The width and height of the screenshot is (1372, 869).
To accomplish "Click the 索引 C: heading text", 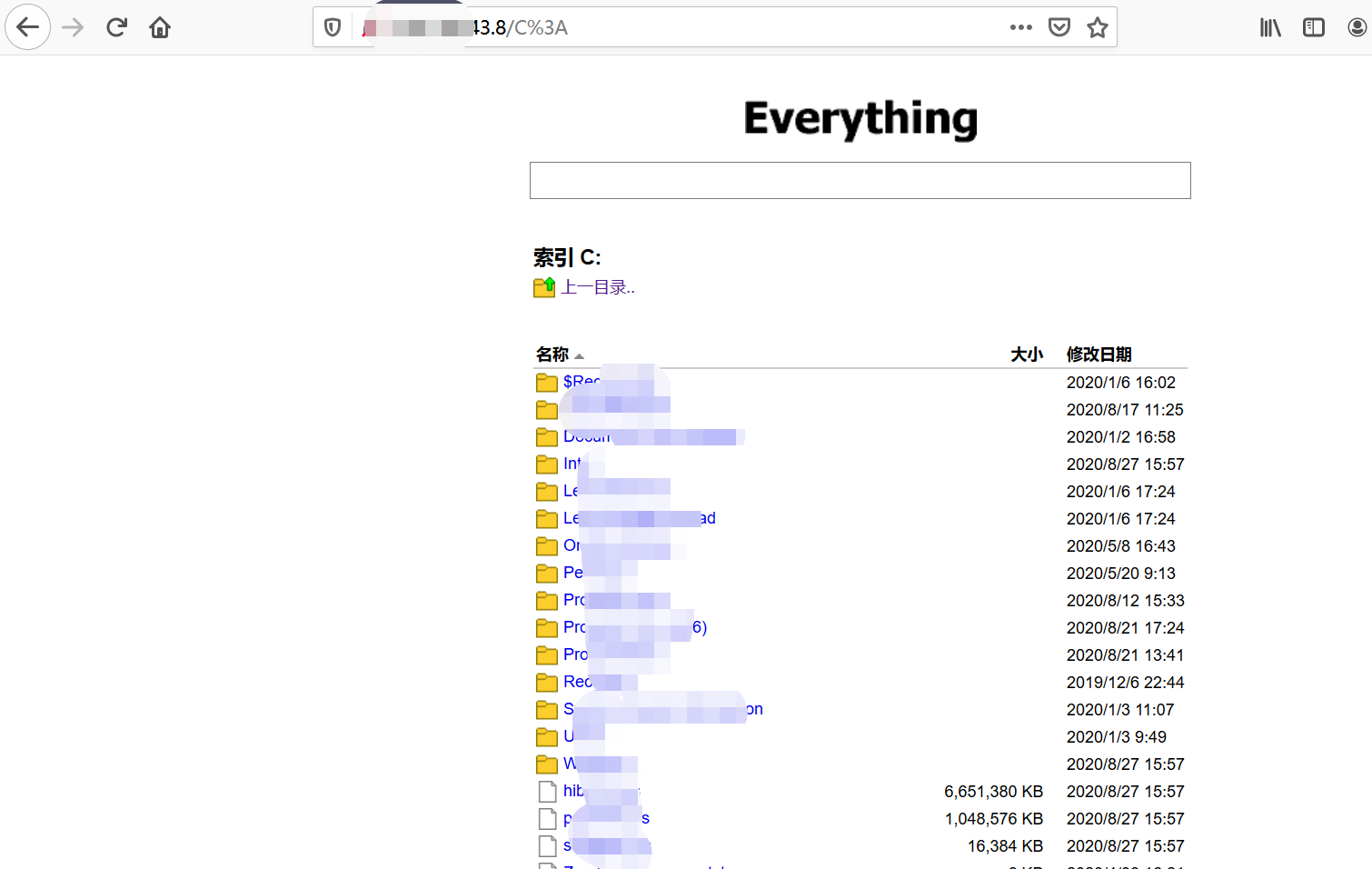I will coord(567,257).
